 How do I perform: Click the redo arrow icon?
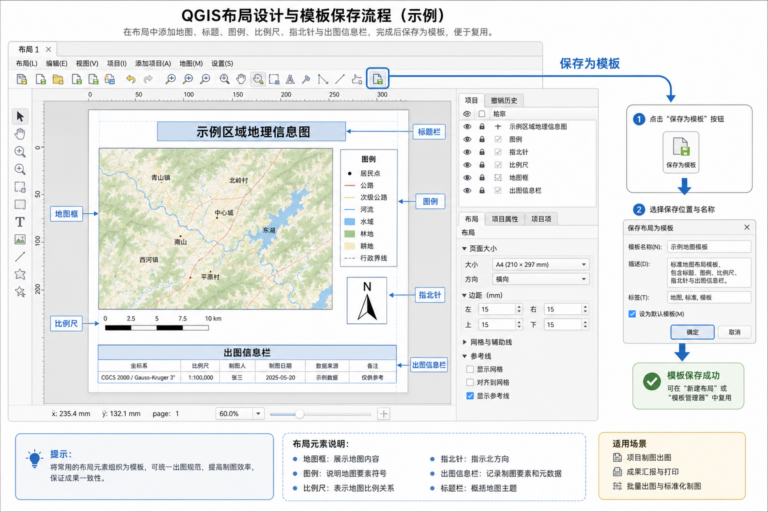click(x=148, y=79)
